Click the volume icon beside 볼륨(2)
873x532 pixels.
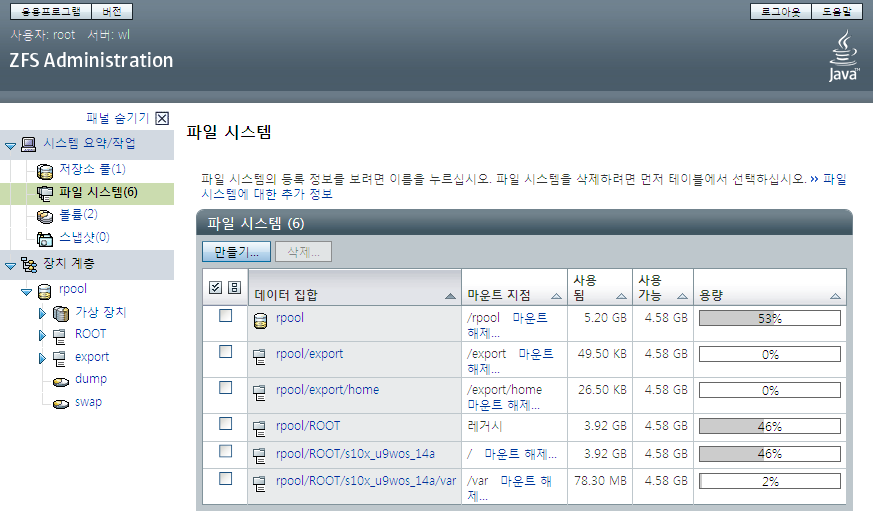(45, 215)
